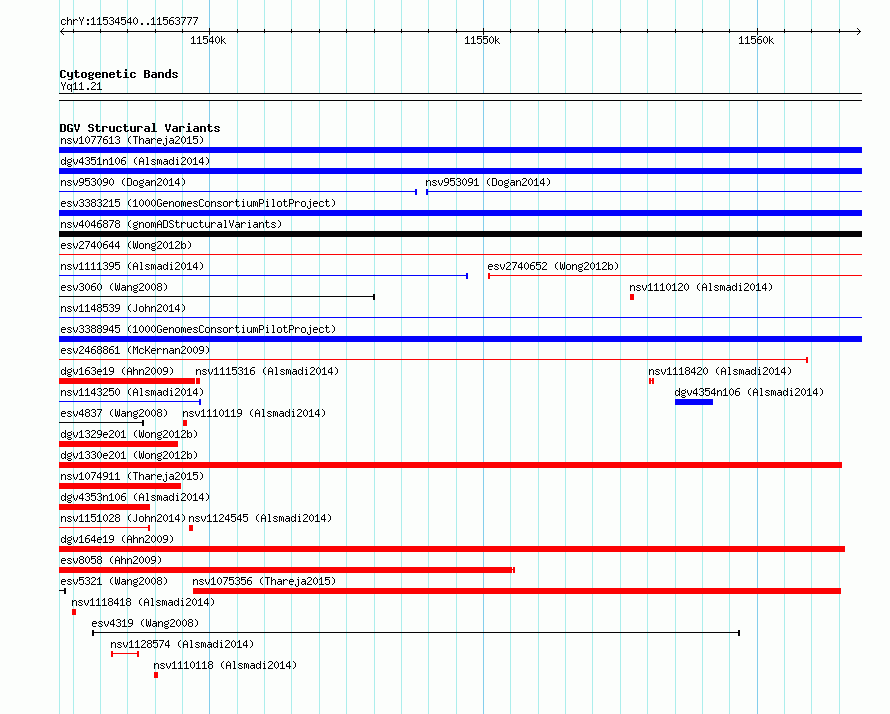Click nsv1074911 (Thareja2015) label
Screen dimensions: 890x714
[x=132, y=476]
